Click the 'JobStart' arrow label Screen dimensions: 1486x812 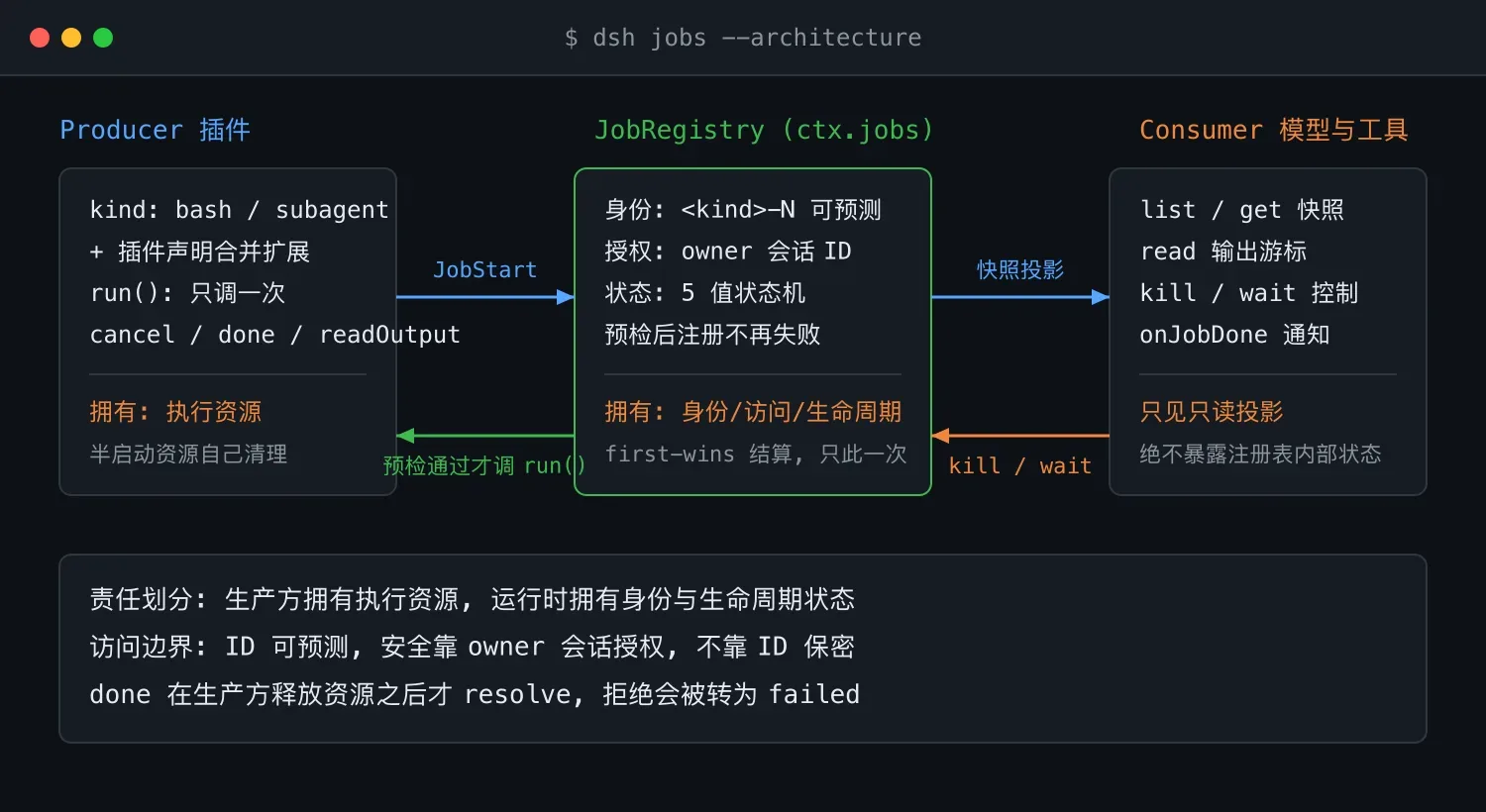(x=484, y=269)
